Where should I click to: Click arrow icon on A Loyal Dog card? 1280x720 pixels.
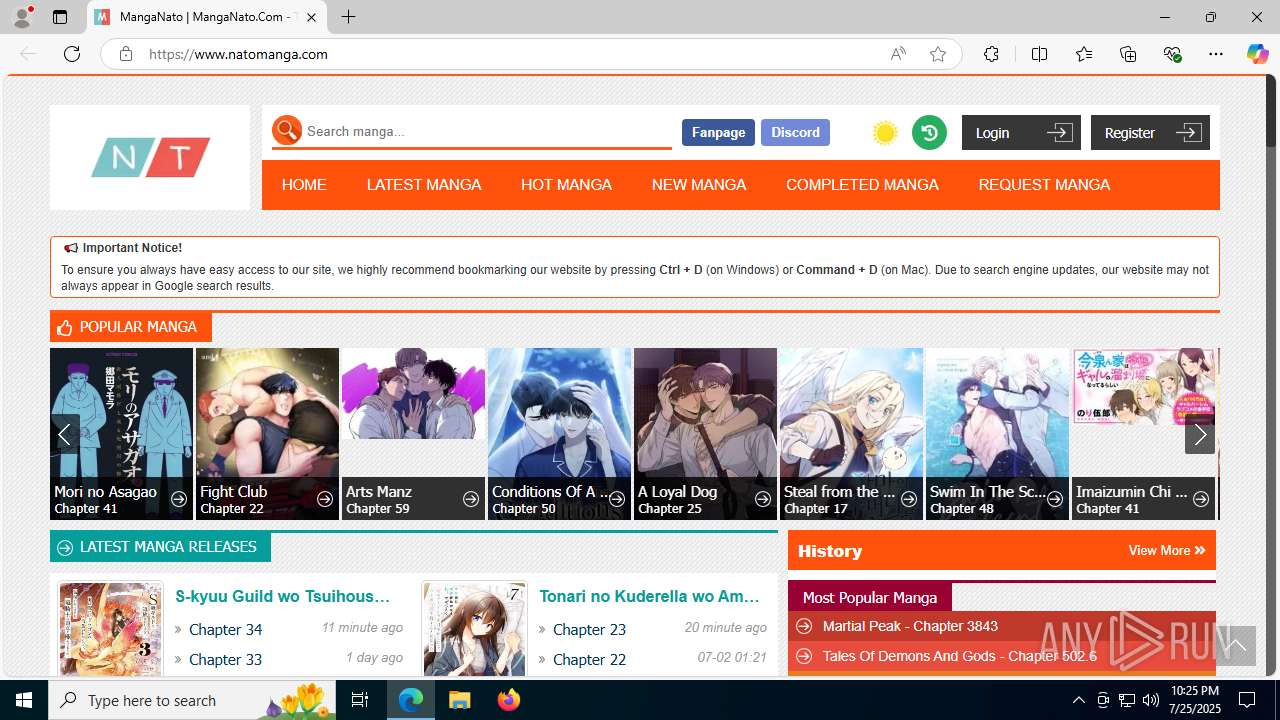pyautogui.click(x=763, y=499)
